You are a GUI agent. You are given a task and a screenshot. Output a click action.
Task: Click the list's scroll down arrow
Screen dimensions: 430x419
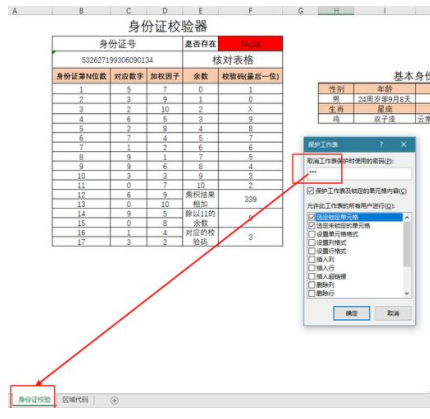tap(407, 293)
